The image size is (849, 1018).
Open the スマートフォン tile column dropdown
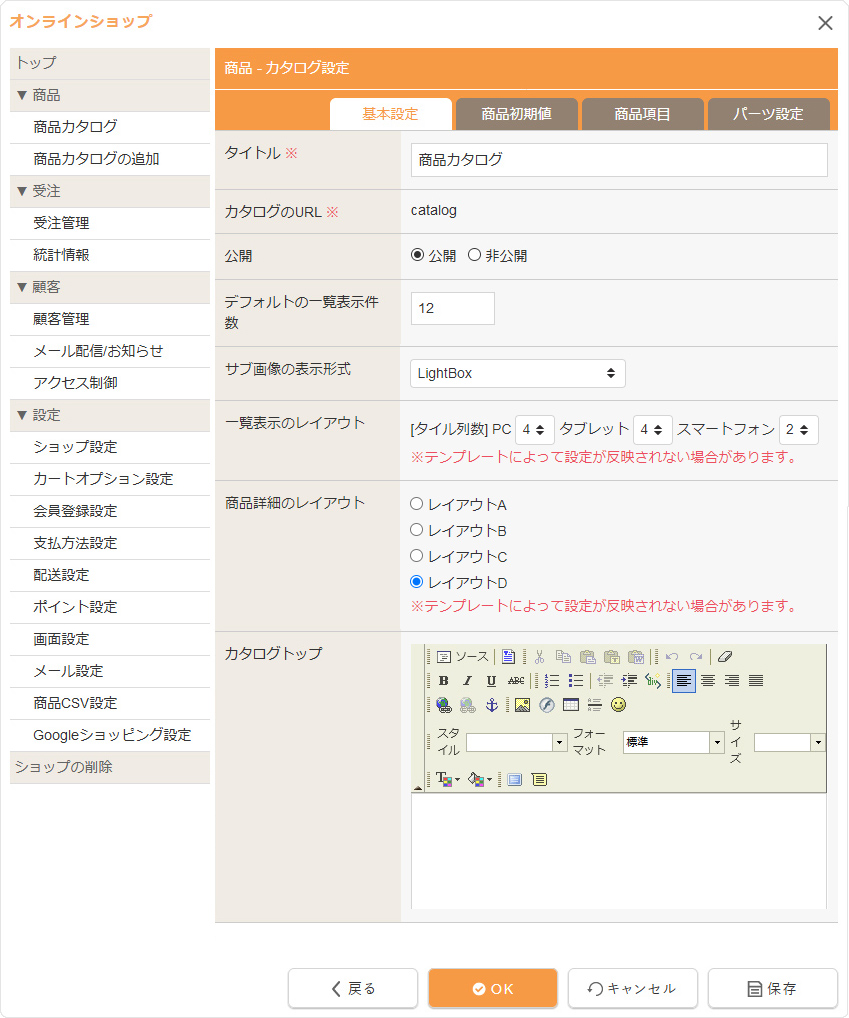798,430
